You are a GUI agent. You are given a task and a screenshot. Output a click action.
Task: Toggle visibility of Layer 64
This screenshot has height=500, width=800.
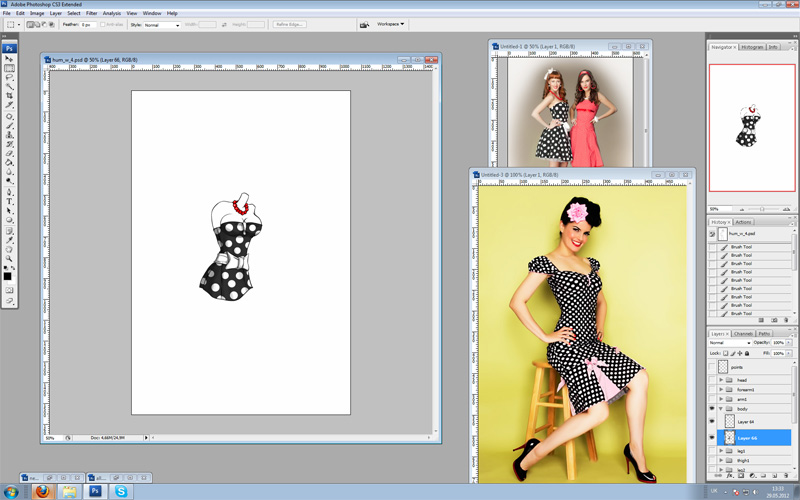click(x=713, y=422)
